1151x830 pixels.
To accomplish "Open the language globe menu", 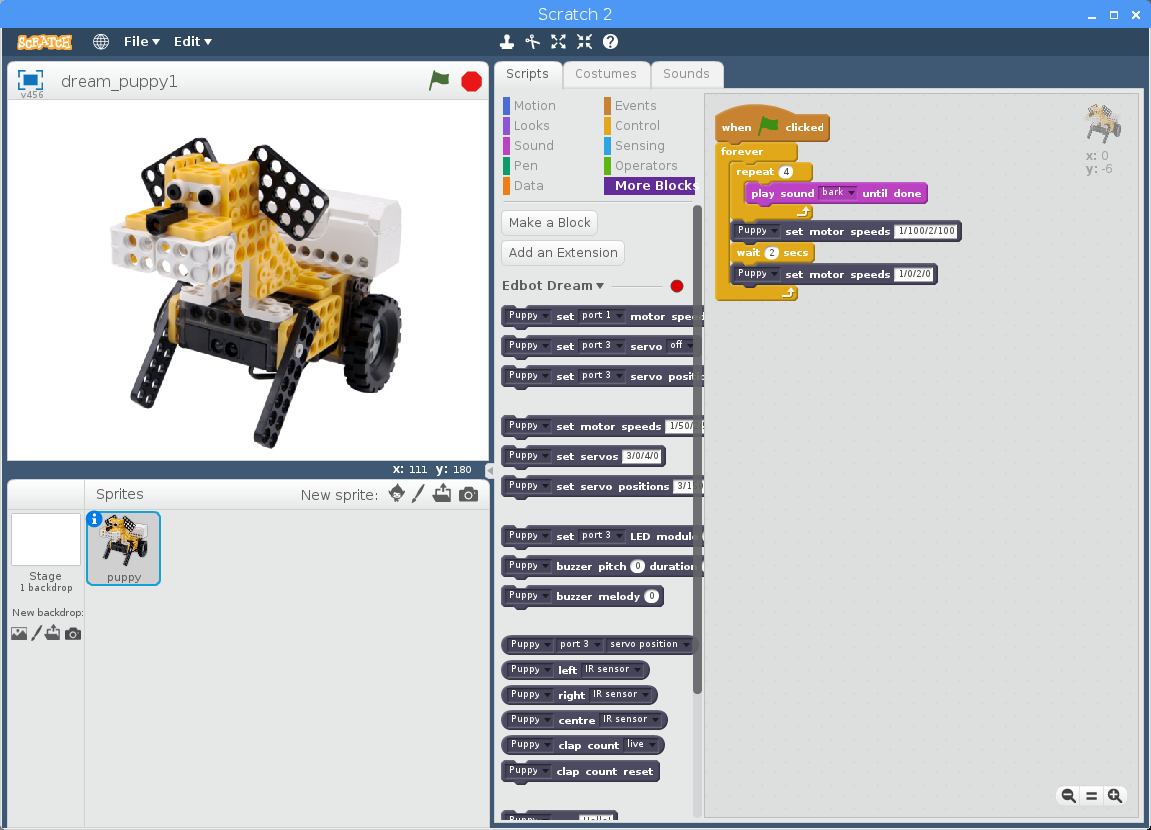I will (x=101, y=42).
